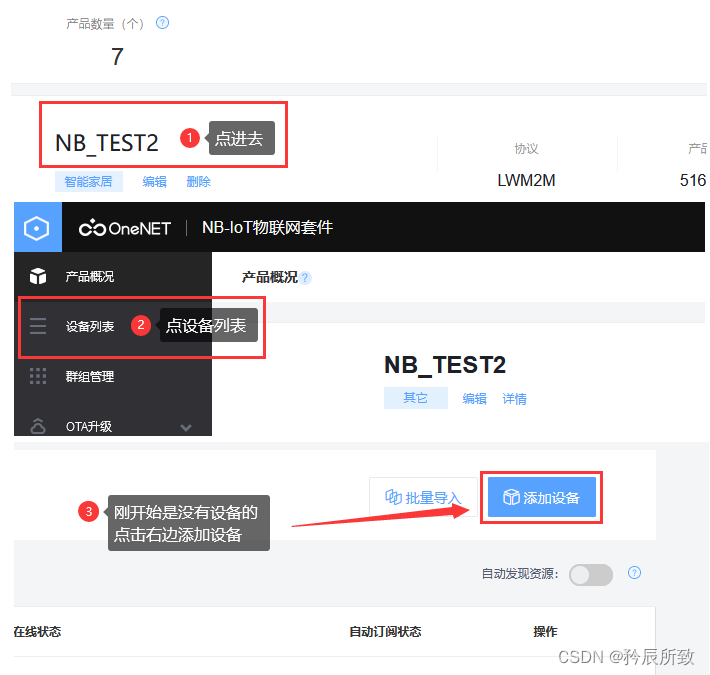Open 详情 link in product overview
710x675 pixels.
tap(514, 398)
